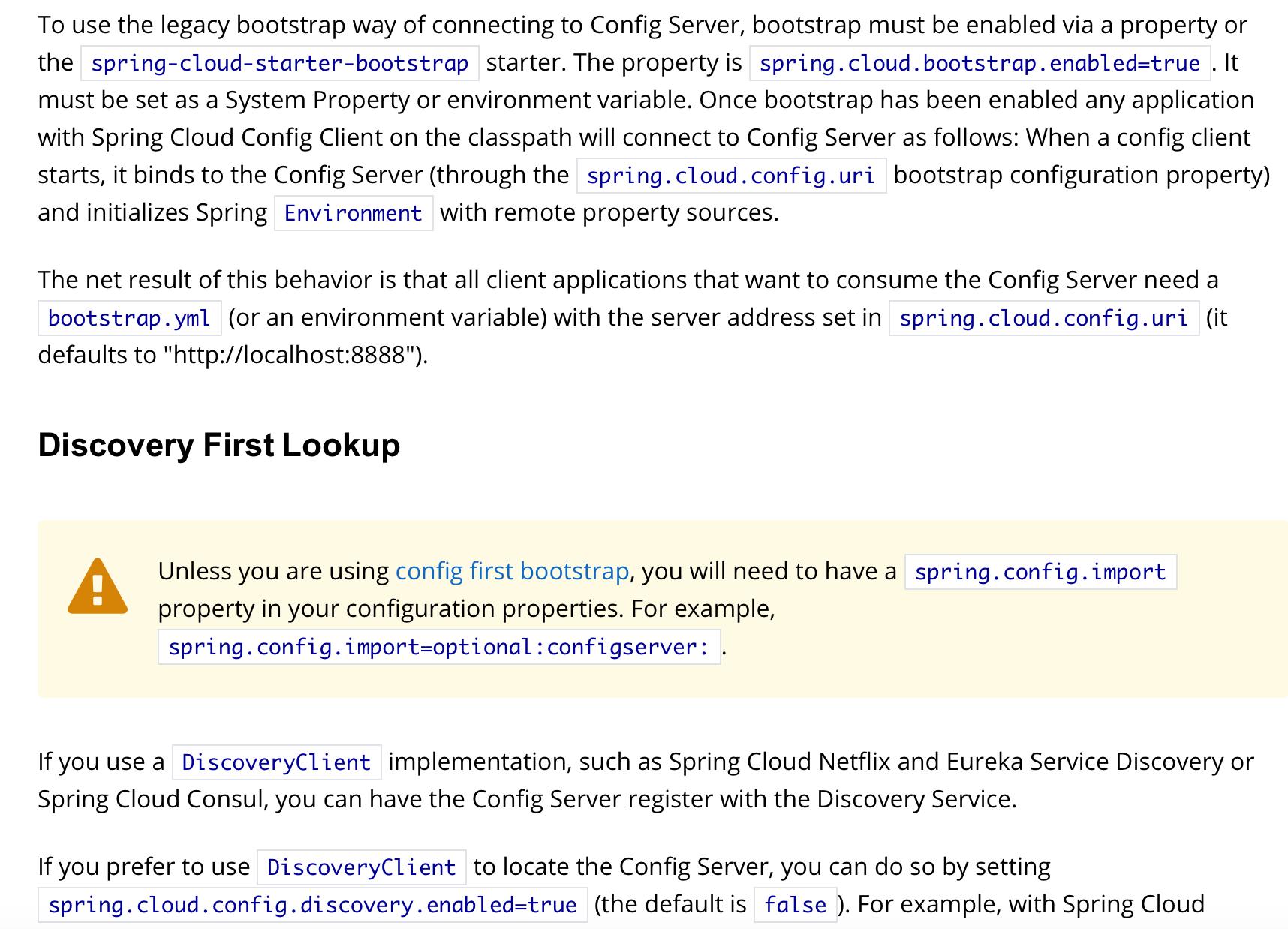Click the spring.cloud.bootstrap.enabled=true code snippet
The width and height of the screenshot is (1288, 929).
pos(980,63)
